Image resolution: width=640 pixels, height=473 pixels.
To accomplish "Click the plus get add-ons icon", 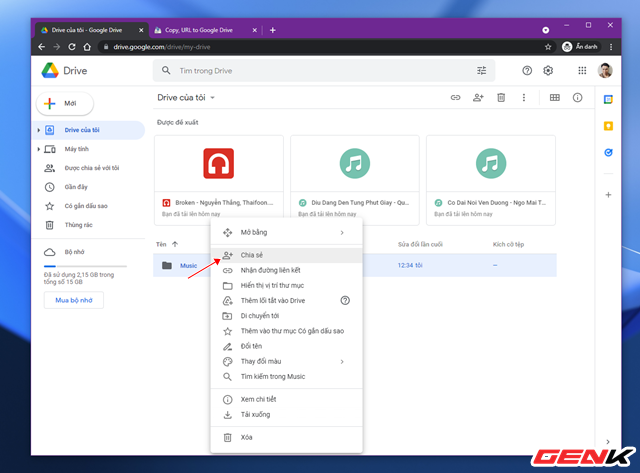I will (x=608, y=195).
